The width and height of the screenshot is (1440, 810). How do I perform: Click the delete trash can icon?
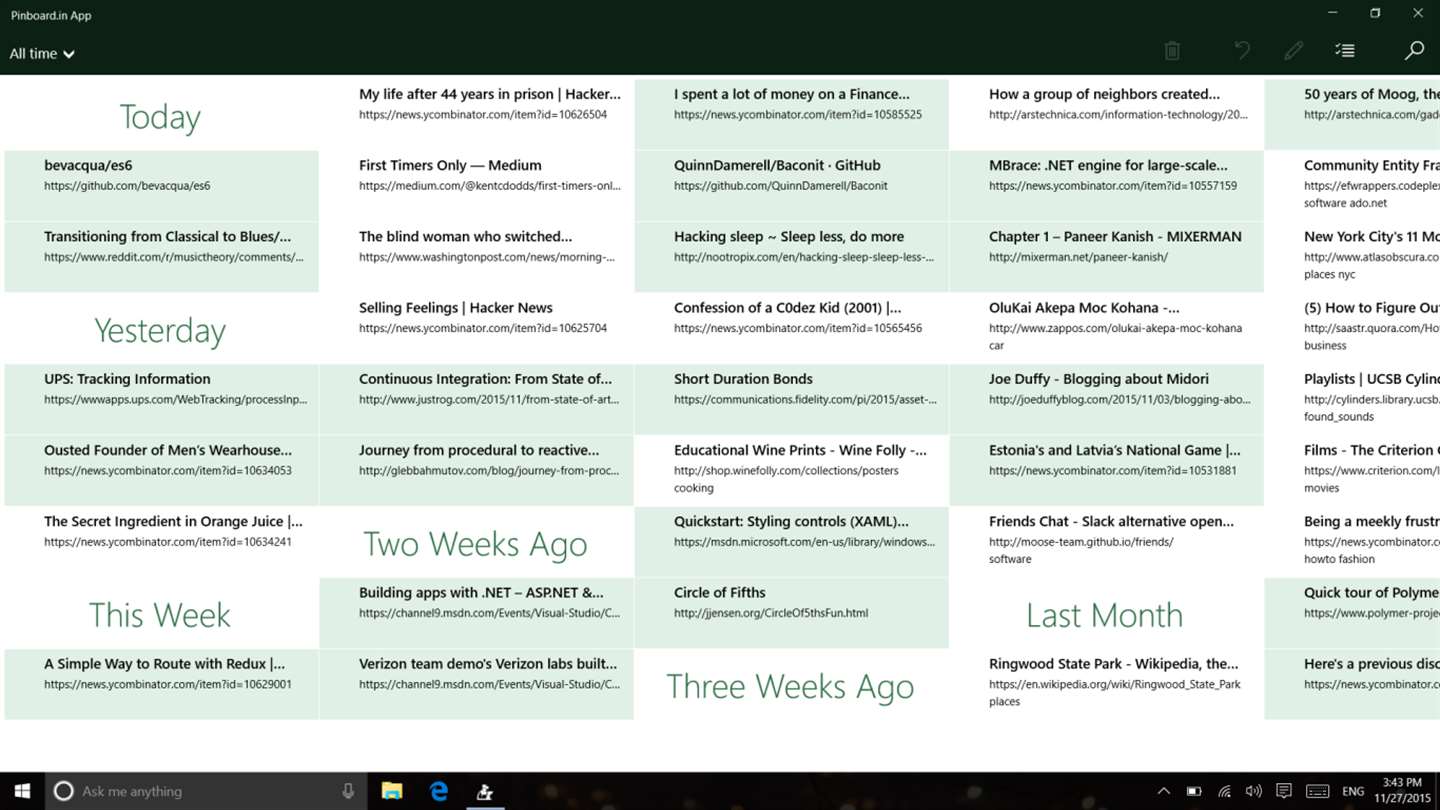[1172, 50]
